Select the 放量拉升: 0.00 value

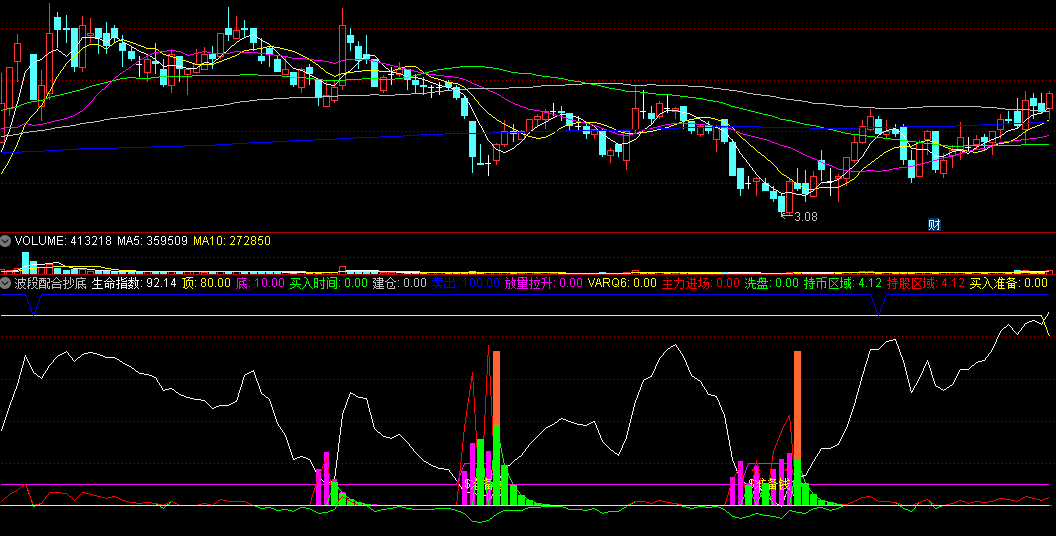pyautogui.click(x=543, y=283)
